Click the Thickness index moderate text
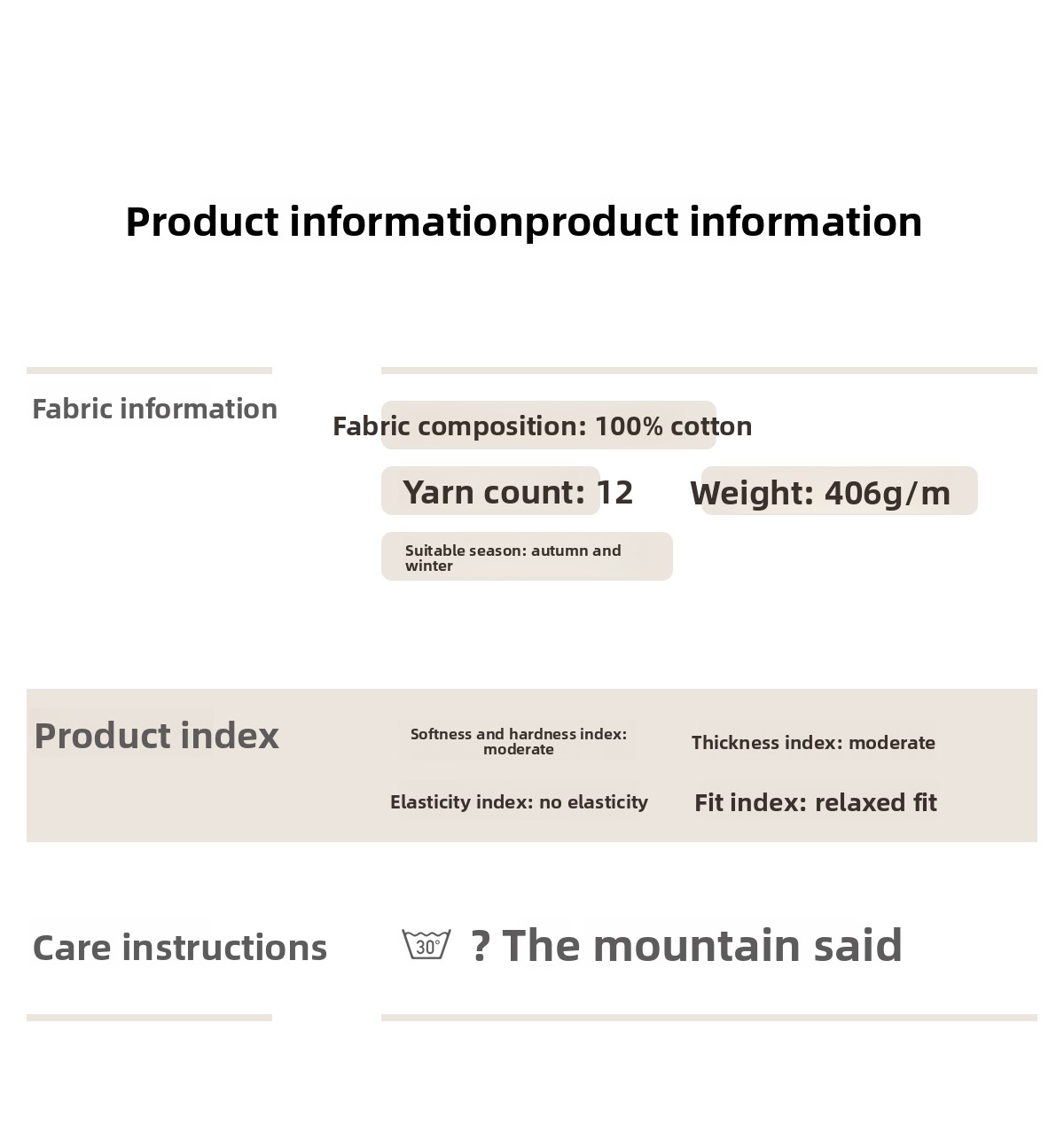 (x=813, y=743)
